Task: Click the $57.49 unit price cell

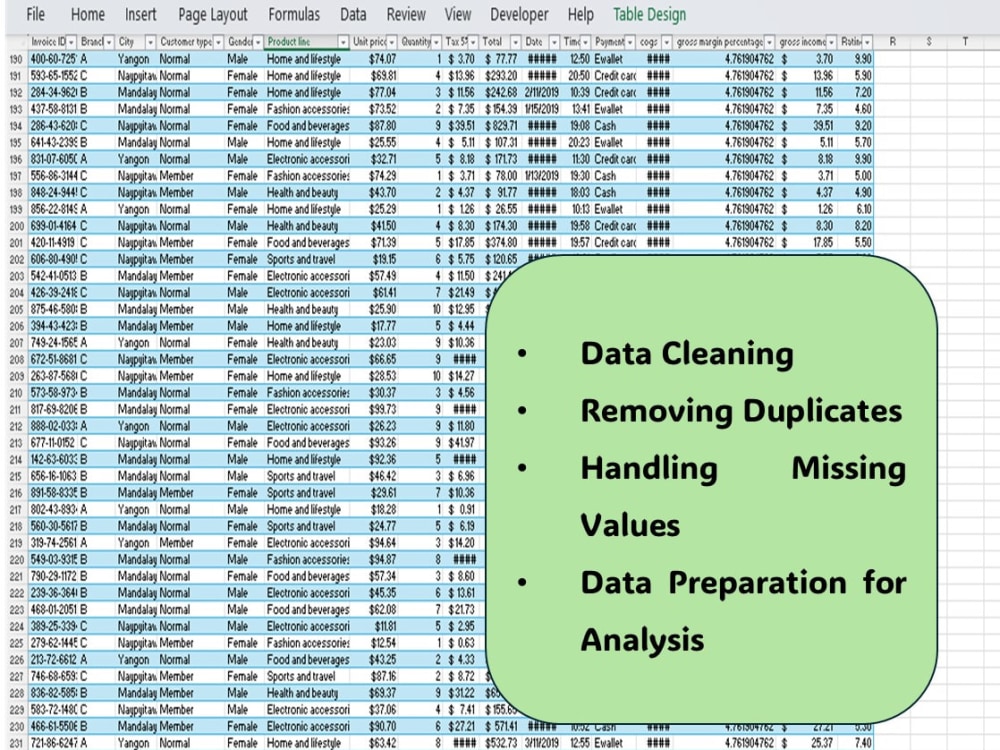Action: click(374, 276)
